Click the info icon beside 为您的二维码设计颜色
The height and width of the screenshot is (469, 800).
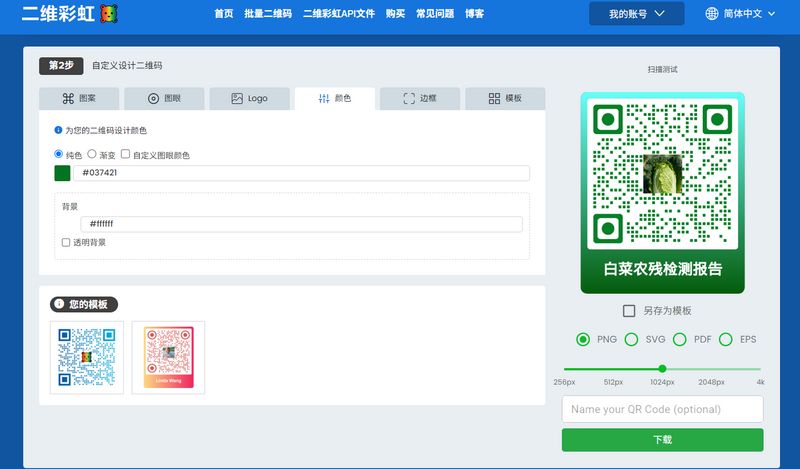click(x=58, y=130)
